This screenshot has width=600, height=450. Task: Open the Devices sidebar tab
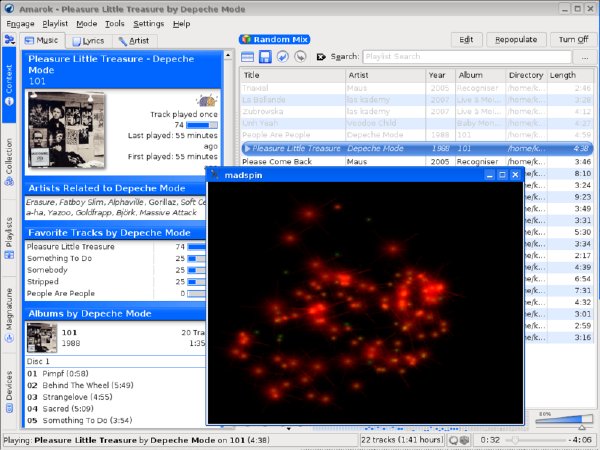9,391
